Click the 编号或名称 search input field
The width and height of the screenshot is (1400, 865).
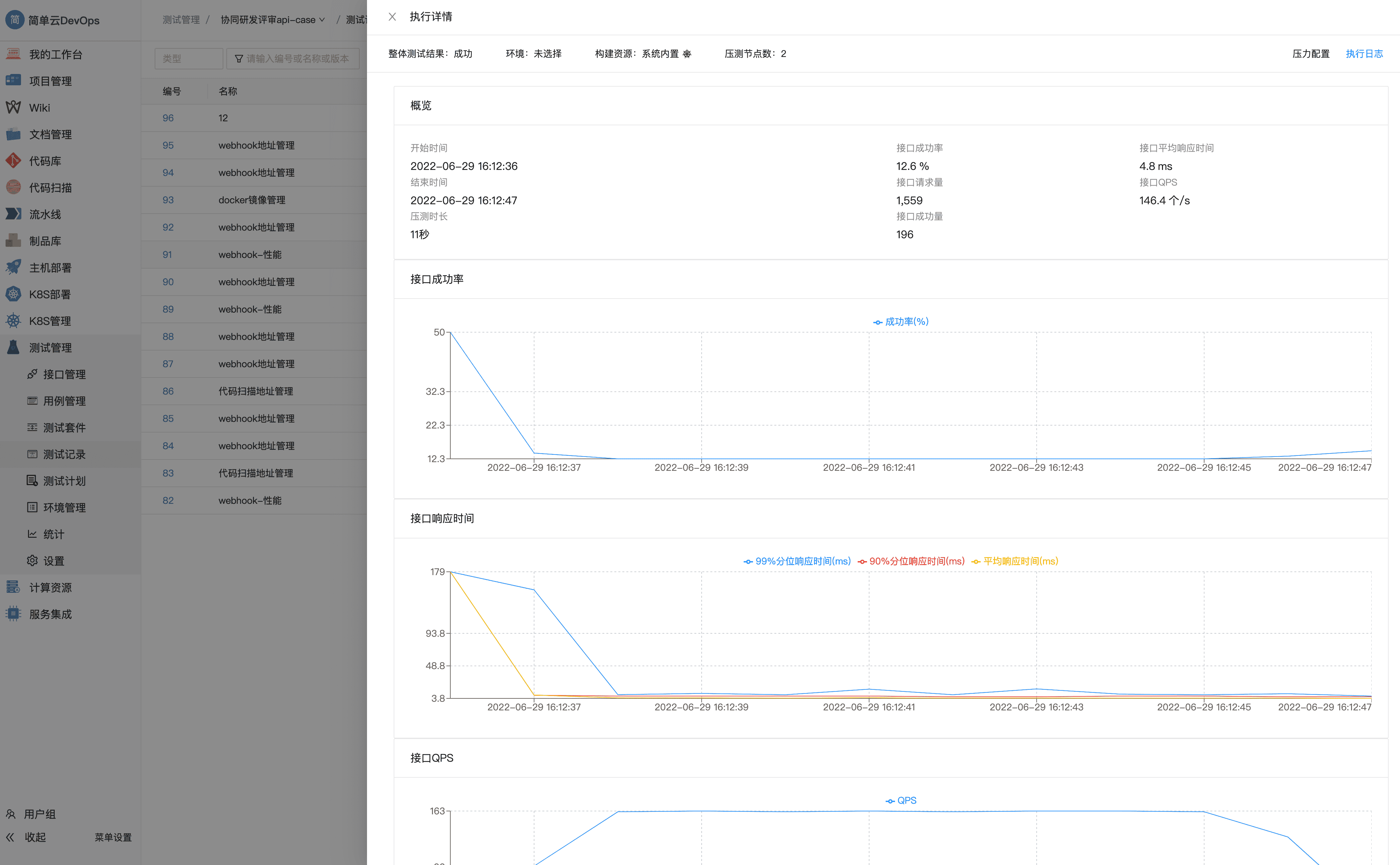click(297, 58)
